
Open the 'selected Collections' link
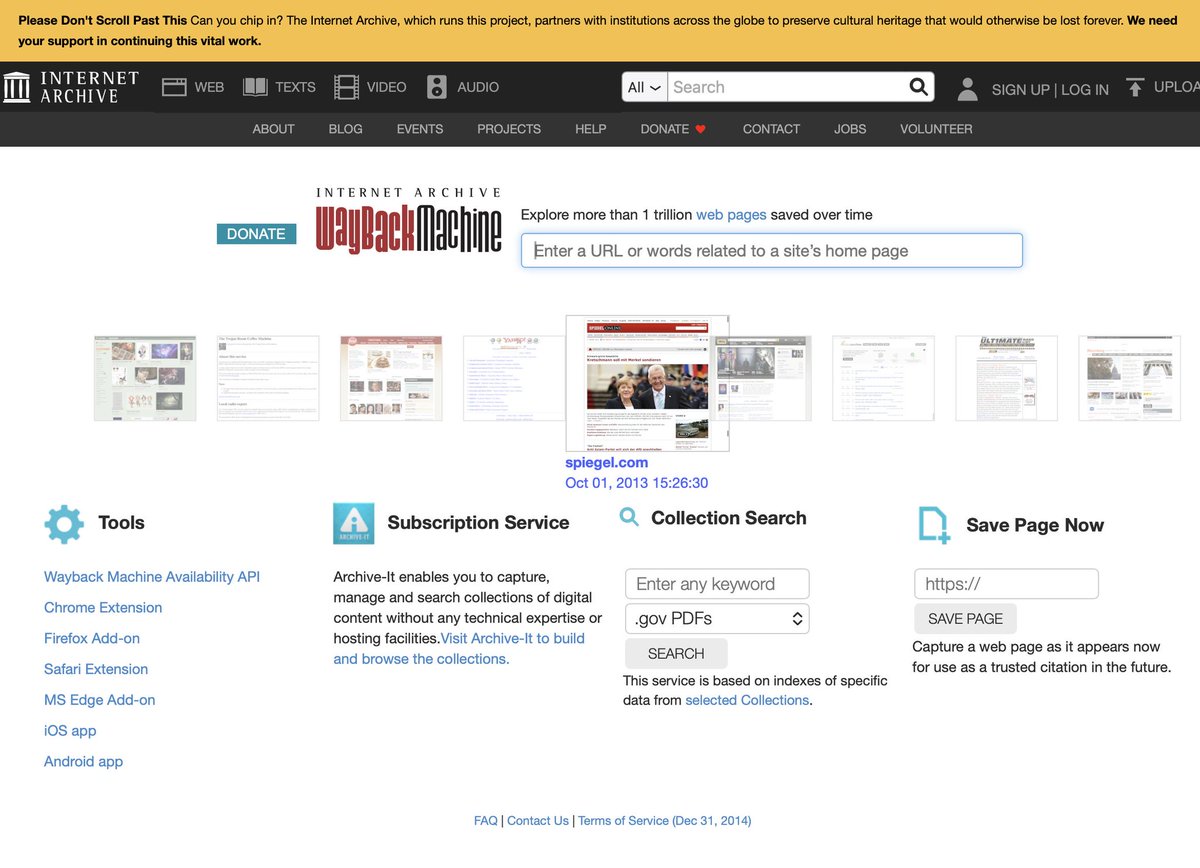click(x=747, y=701)
